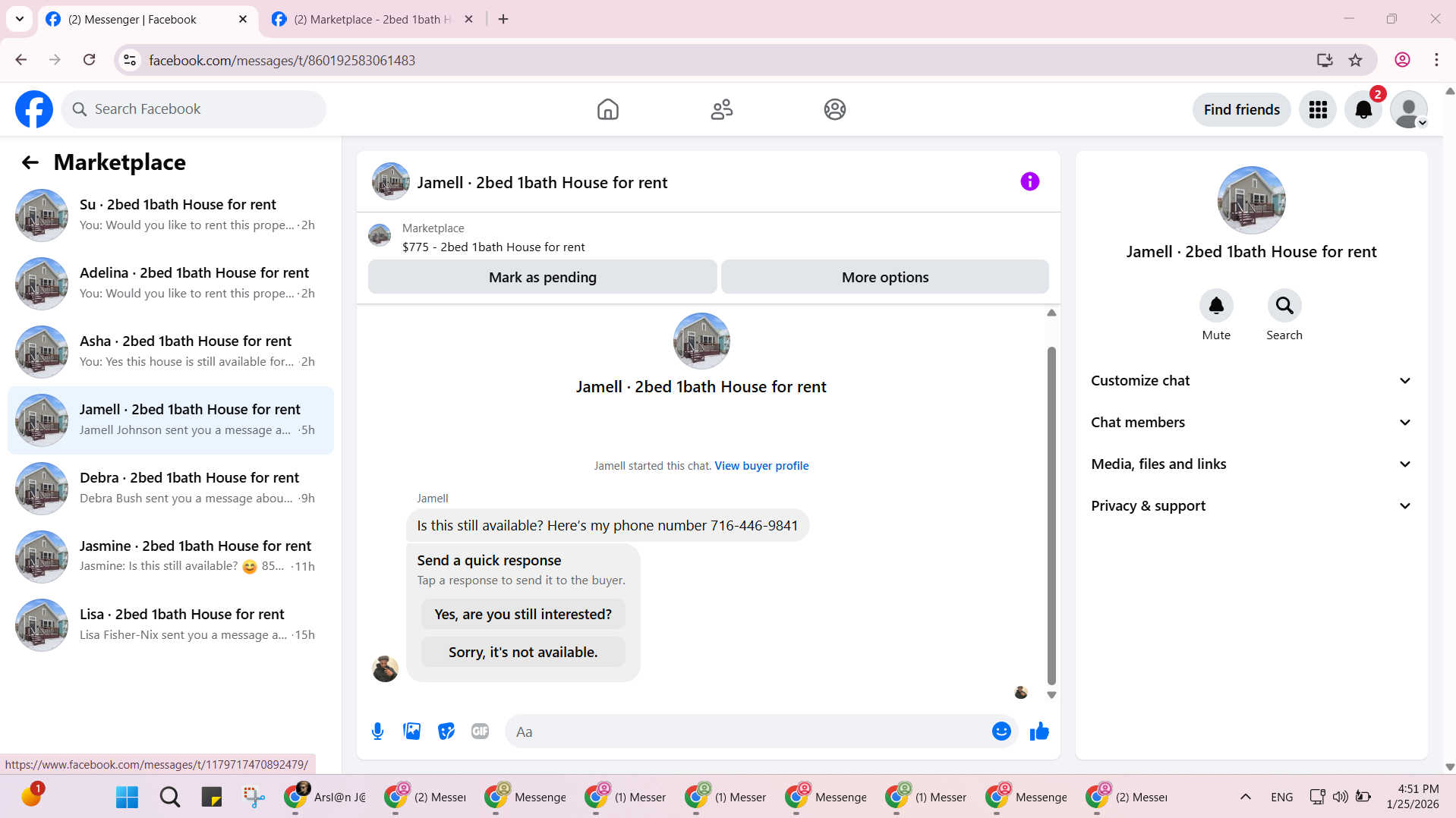
Task: Open Asha's house rental conversation
Action: tap(171, 352)
